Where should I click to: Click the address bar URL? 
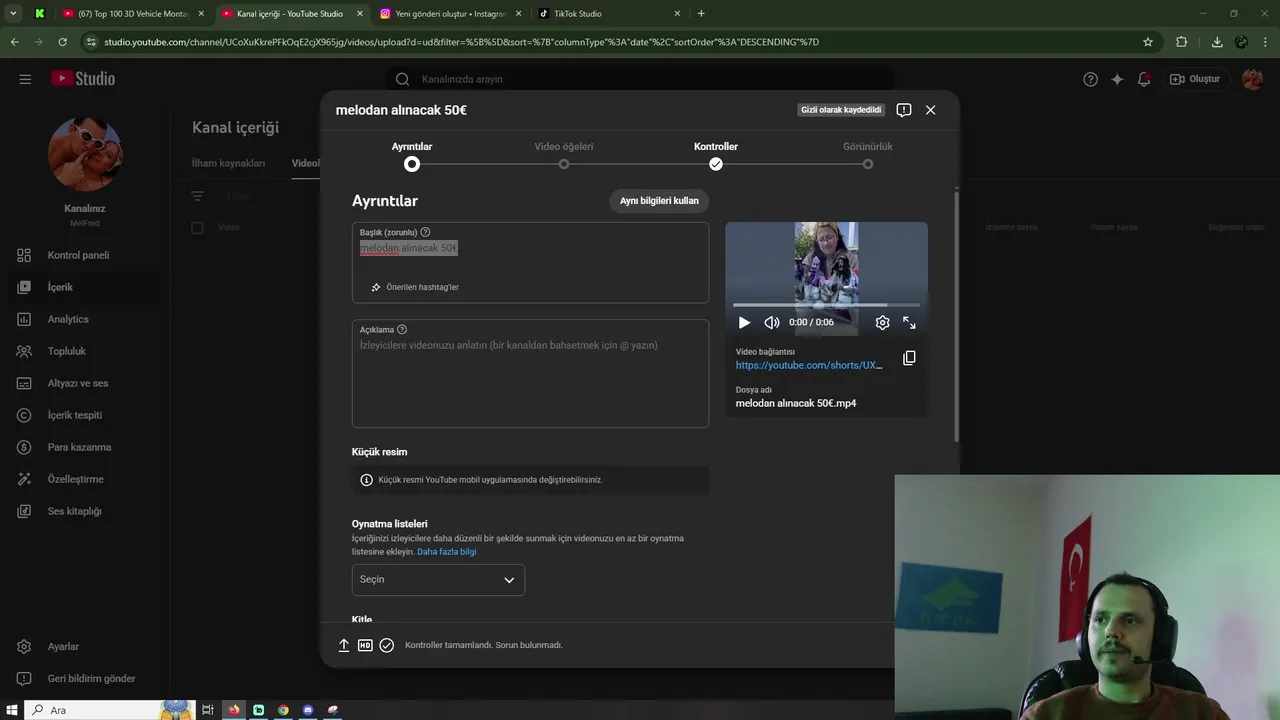coord(461,42)
